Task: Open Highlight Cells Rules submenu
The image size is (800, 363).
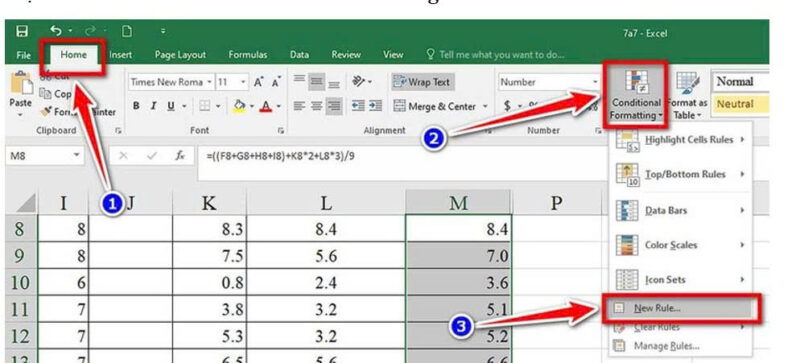Action: [x=680, y=140]
